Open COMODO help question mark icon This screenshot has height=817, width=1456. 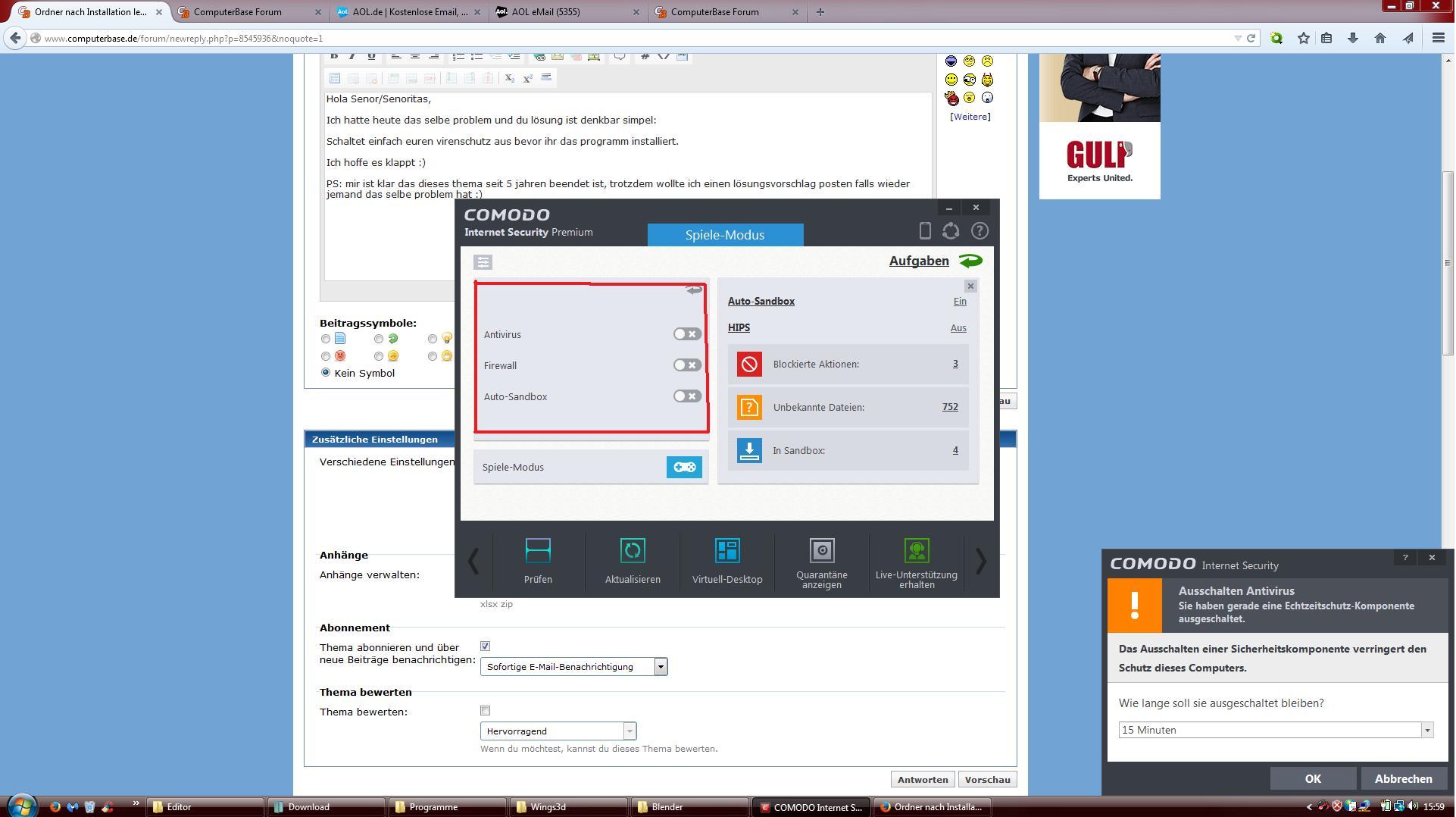[x=980, y=231]
